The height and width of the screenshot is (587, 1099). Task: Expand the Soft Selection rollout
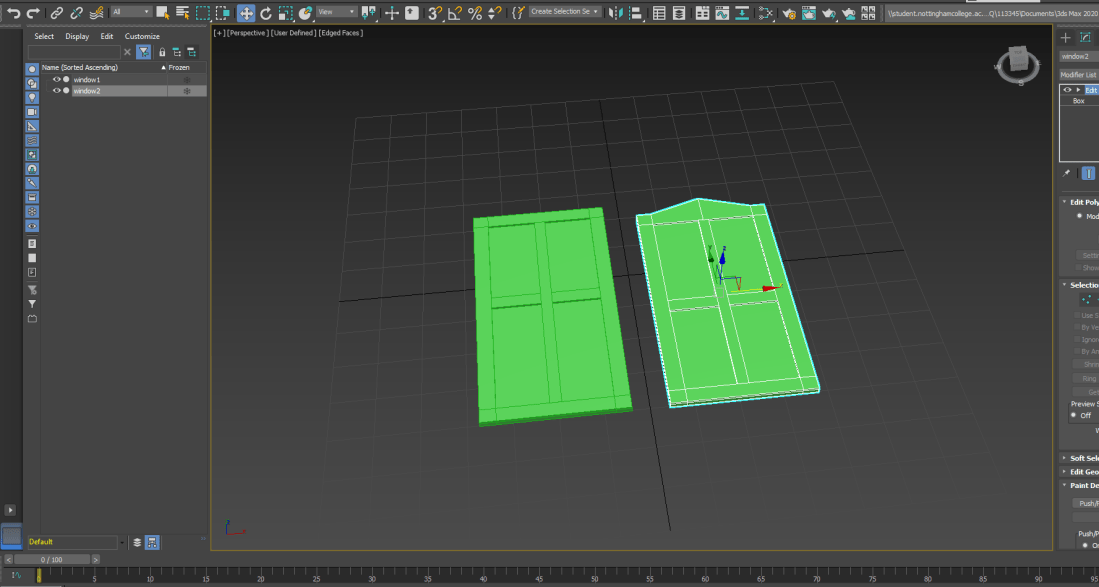pyautogui.click(x=1081, y=458)
